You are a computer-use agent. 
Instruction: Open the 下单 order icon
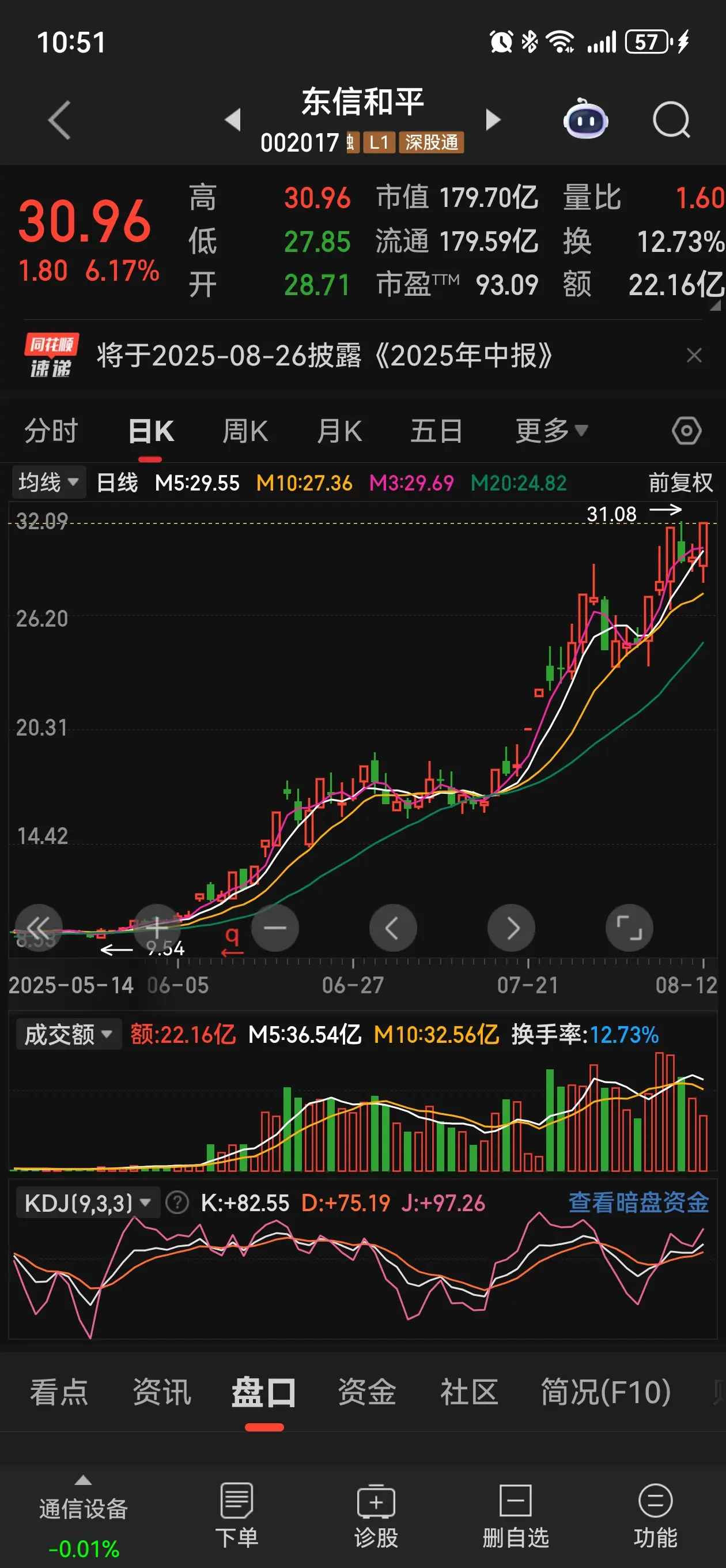tap(237, 1515)
